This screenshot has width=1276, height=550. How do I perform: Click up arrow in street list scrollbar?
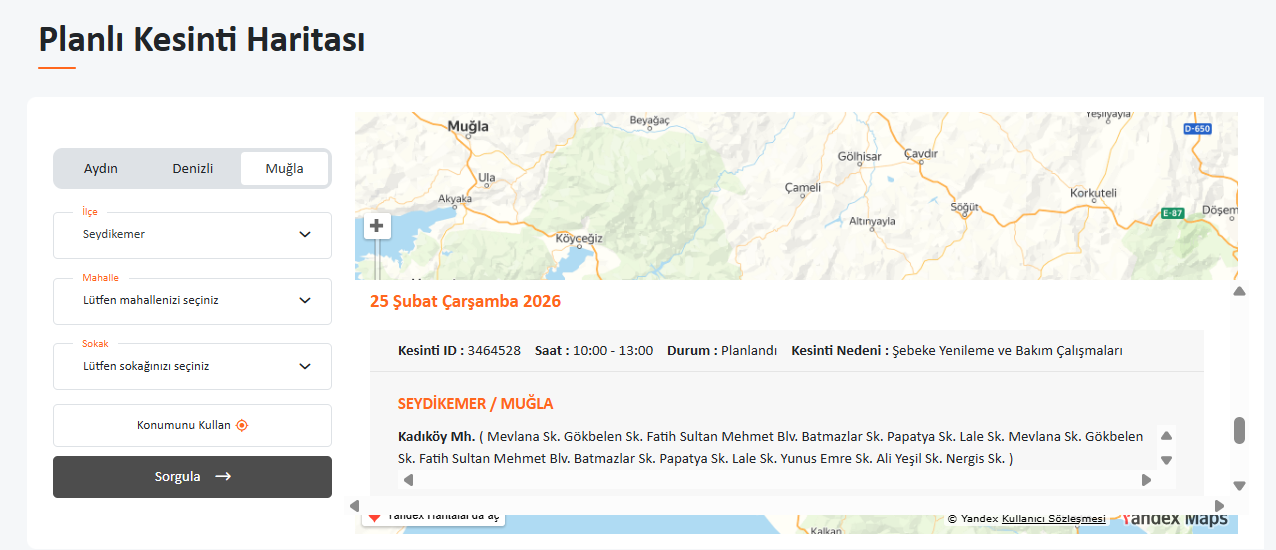click(1166, 436)
